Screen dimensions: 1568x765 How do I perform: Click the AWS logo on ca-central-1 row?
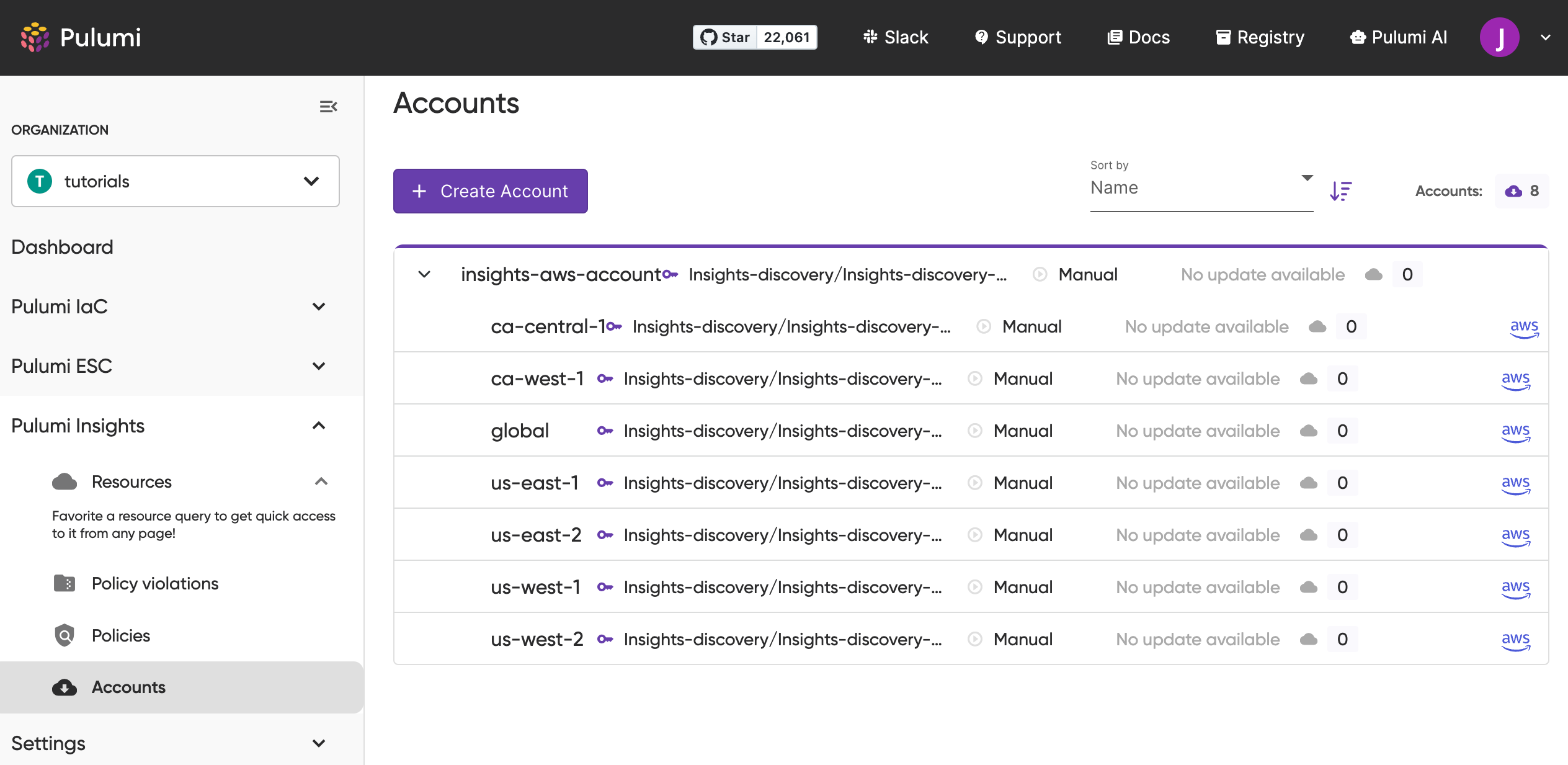[x=1525, y=328]
